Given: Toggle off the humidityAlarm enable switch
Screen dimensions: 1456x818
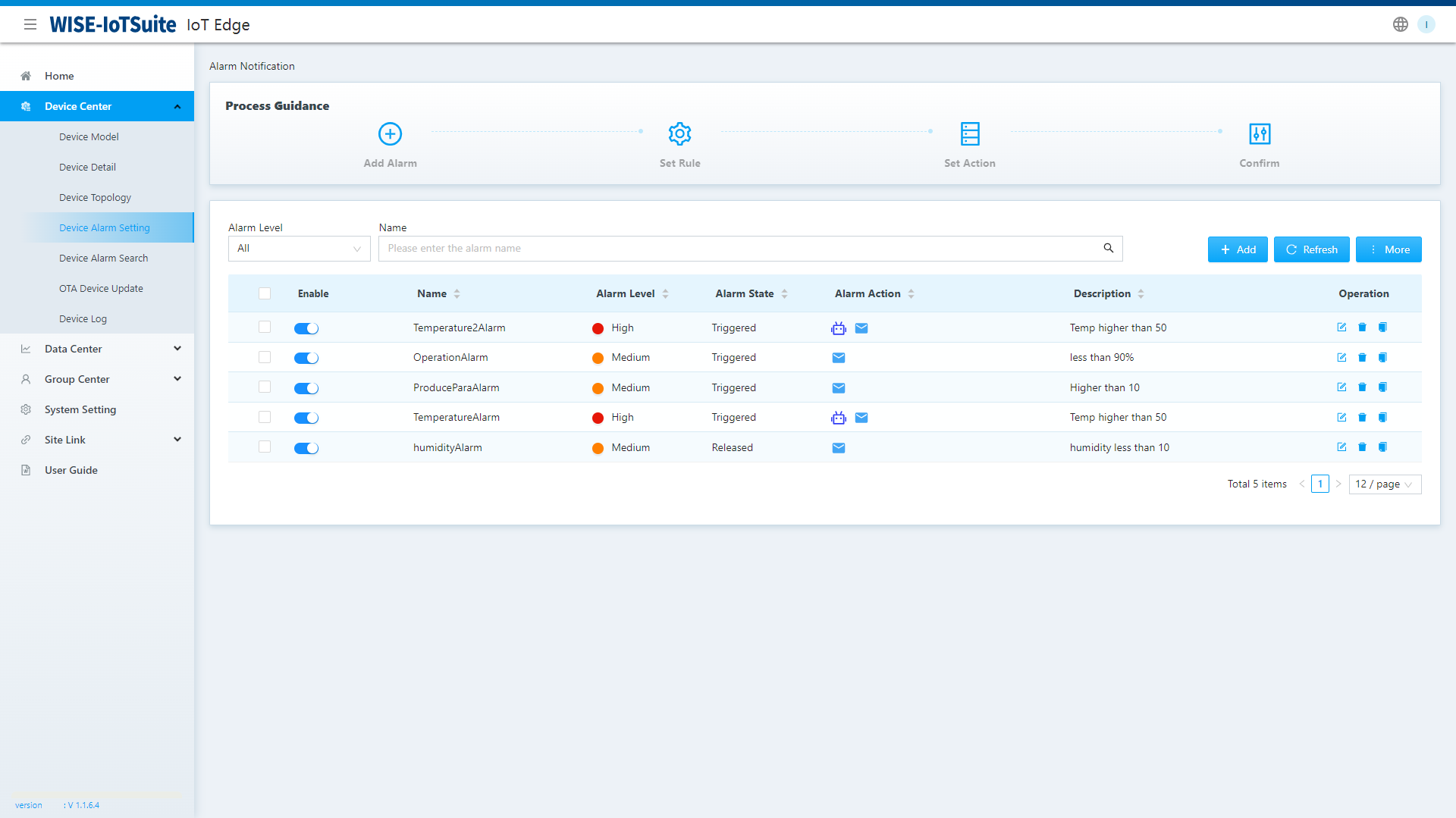Looking at the screenshot, I should [306, 448].
